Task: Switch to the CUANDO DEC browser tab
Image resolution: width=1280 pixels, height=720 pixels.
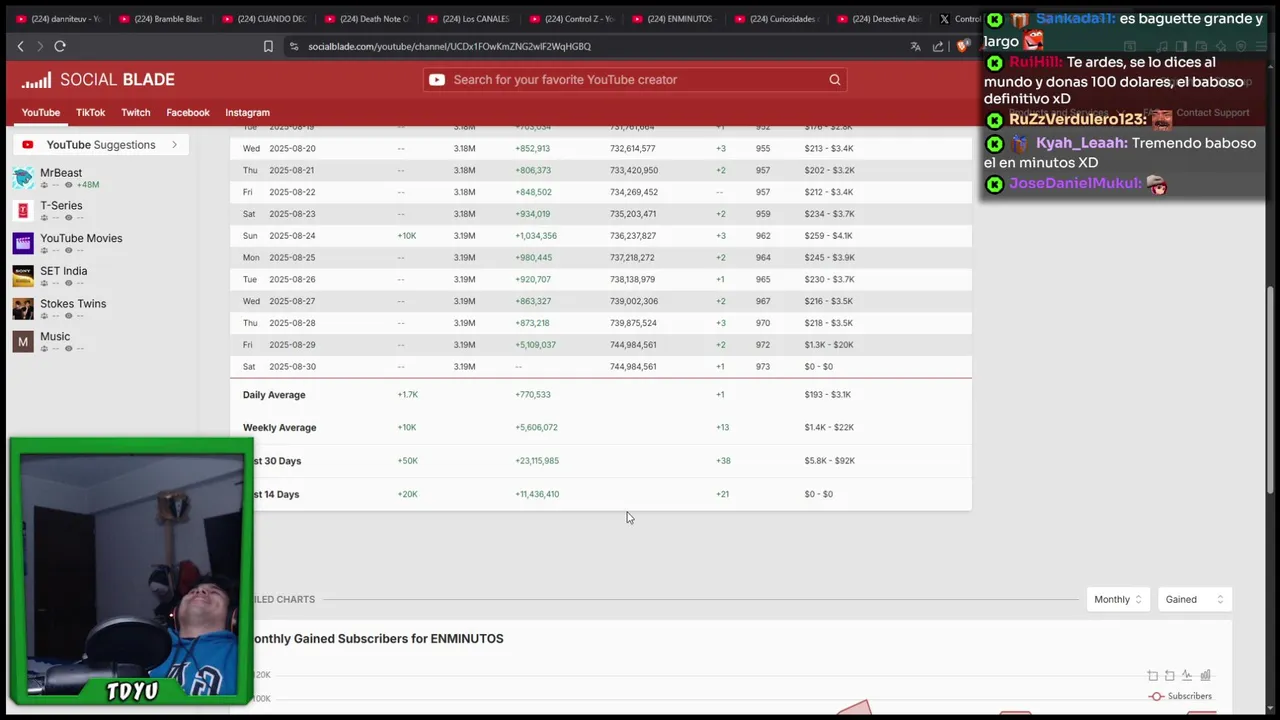Action: tap(264, 19)
